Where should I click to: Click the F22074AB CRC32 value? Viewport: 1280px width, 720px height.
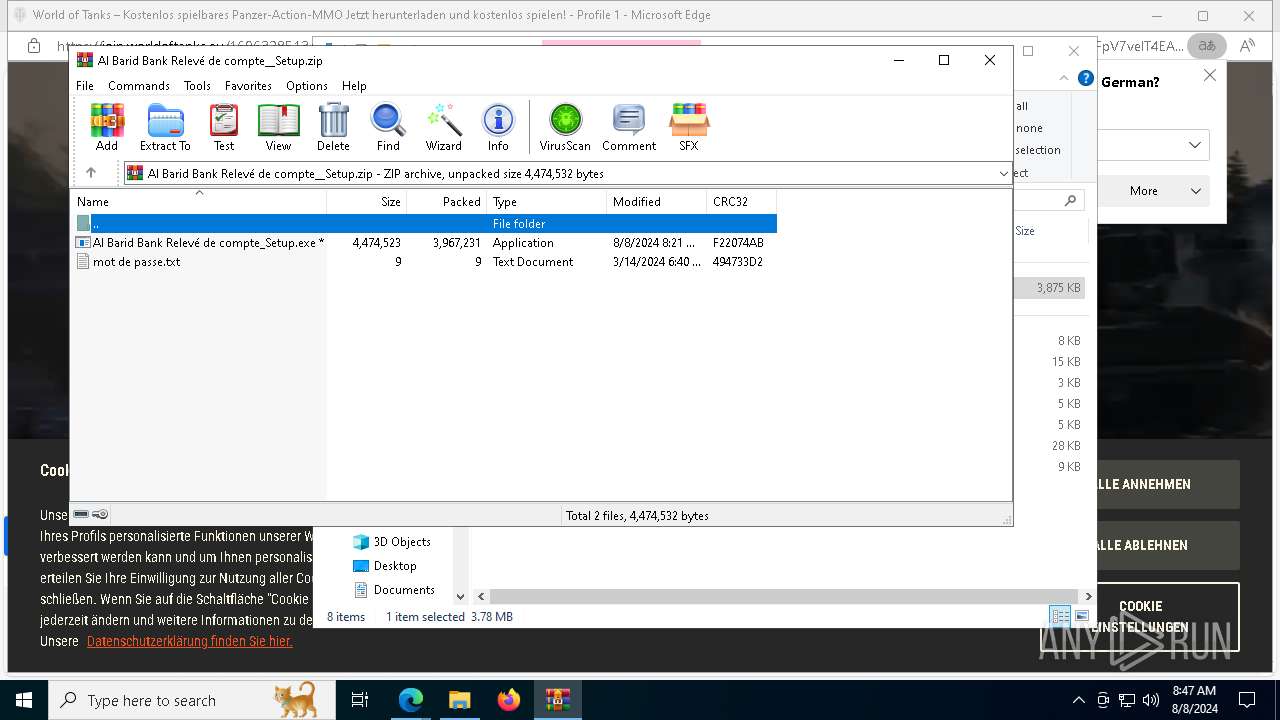click(738, 243)
